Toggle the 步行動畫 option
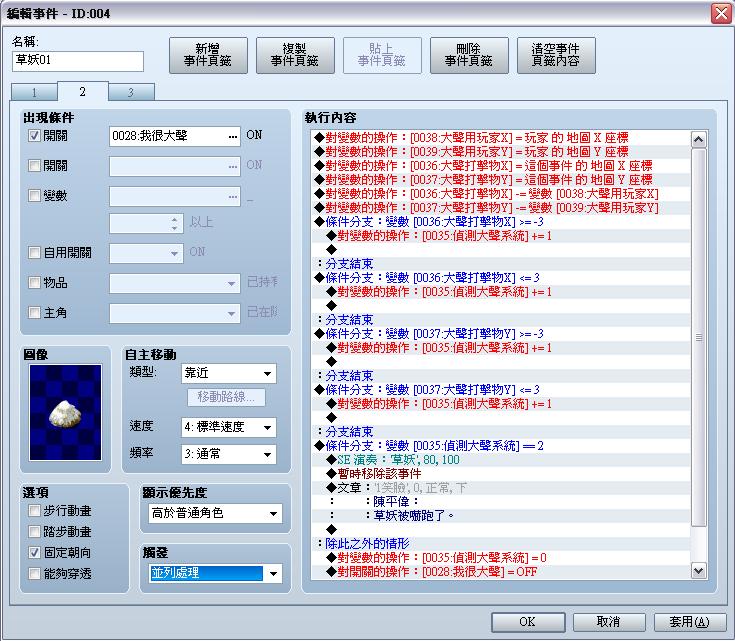The image size is (735, 641). point(34,511)
